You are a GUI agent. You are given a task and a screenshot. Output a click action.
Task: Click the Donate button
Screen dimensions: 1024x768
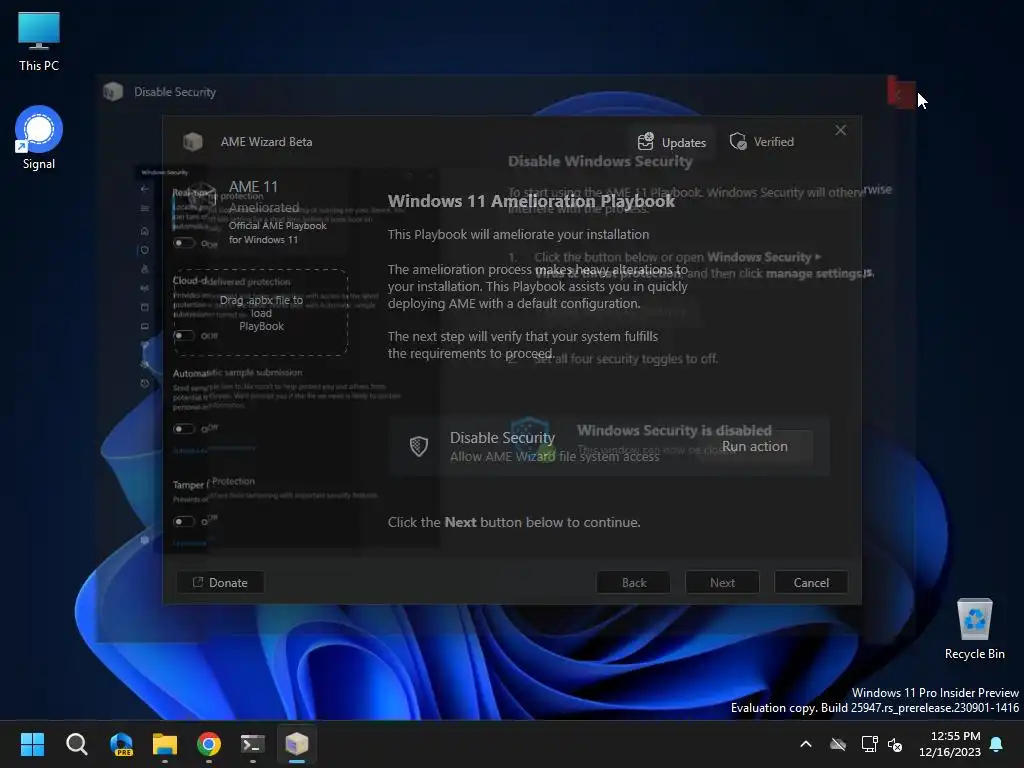pos(221,582)
